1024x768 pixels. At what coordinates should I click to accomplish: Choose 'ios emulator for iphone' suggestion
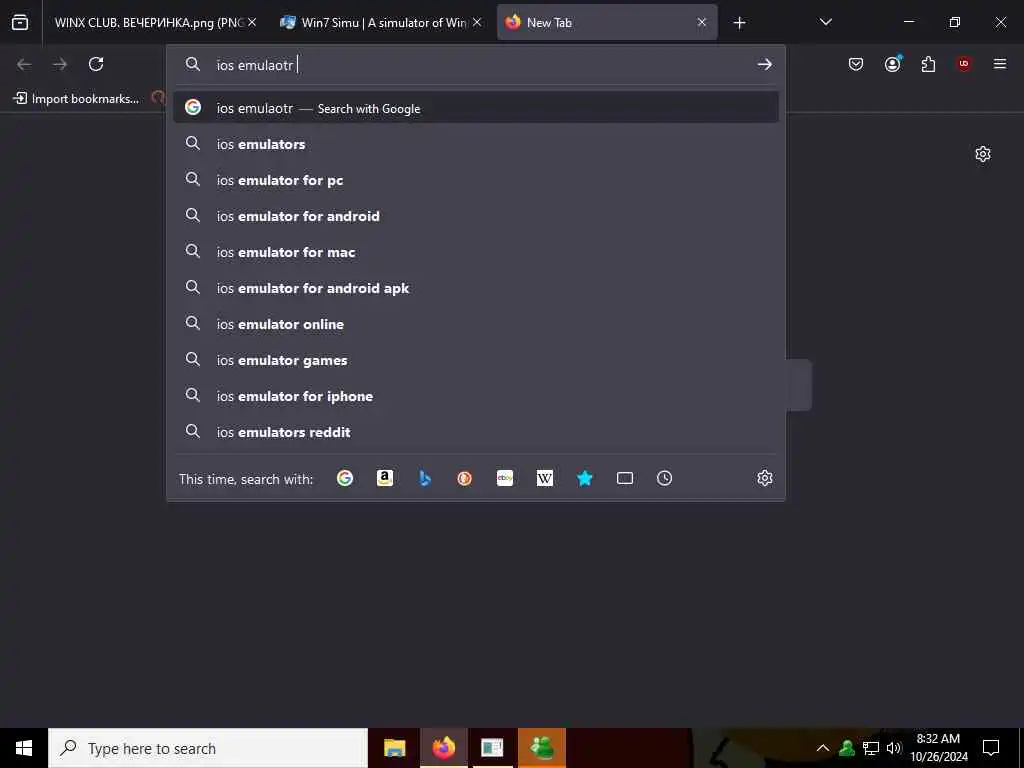click(475, 396)
